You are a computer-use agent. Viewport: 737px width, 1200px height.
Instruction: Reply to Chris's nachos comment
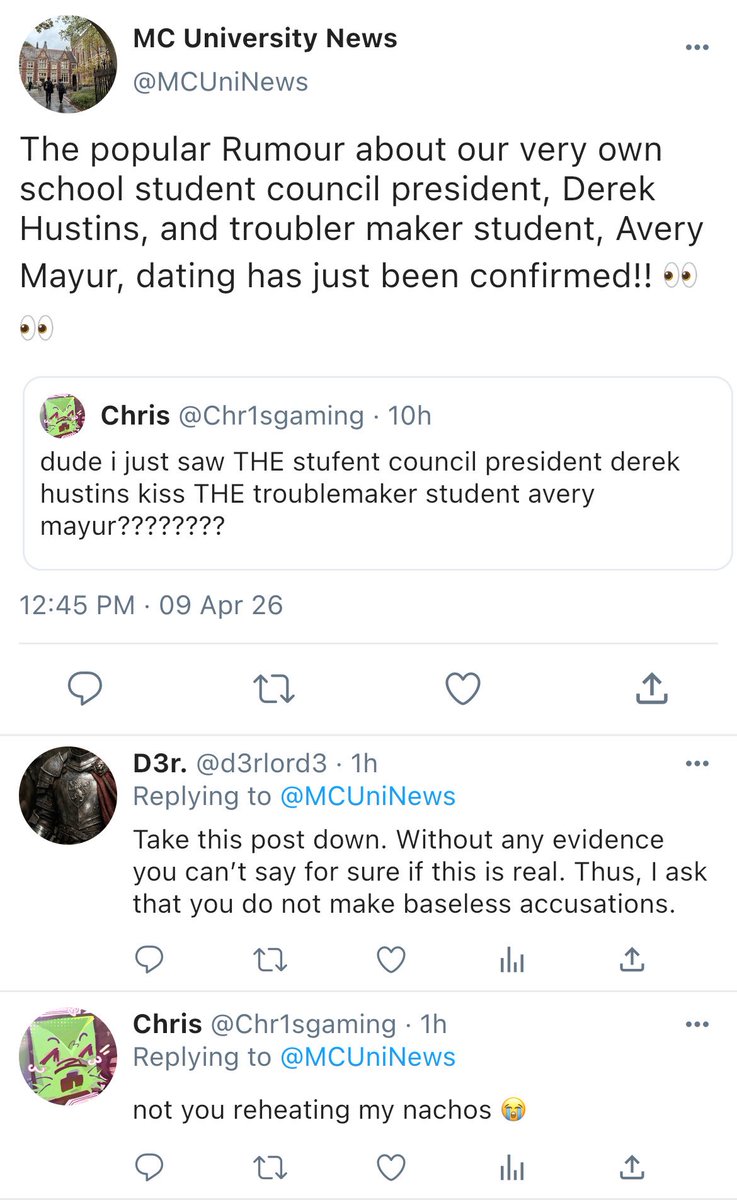pos(149,1166)
